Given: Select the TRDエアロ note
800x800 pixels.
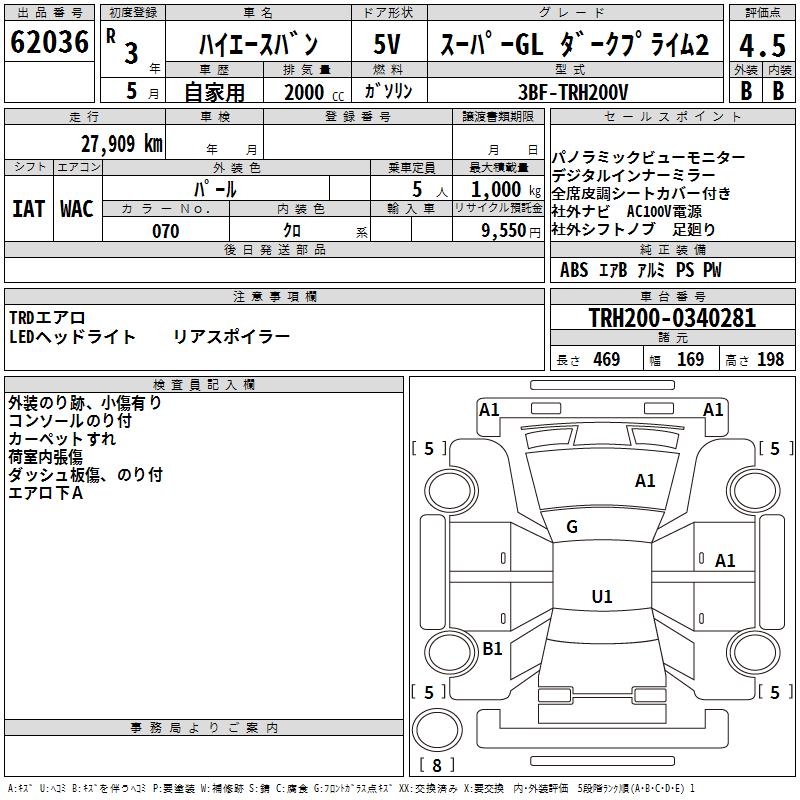Looking at the screenshot, I should (x=47, y=318).
